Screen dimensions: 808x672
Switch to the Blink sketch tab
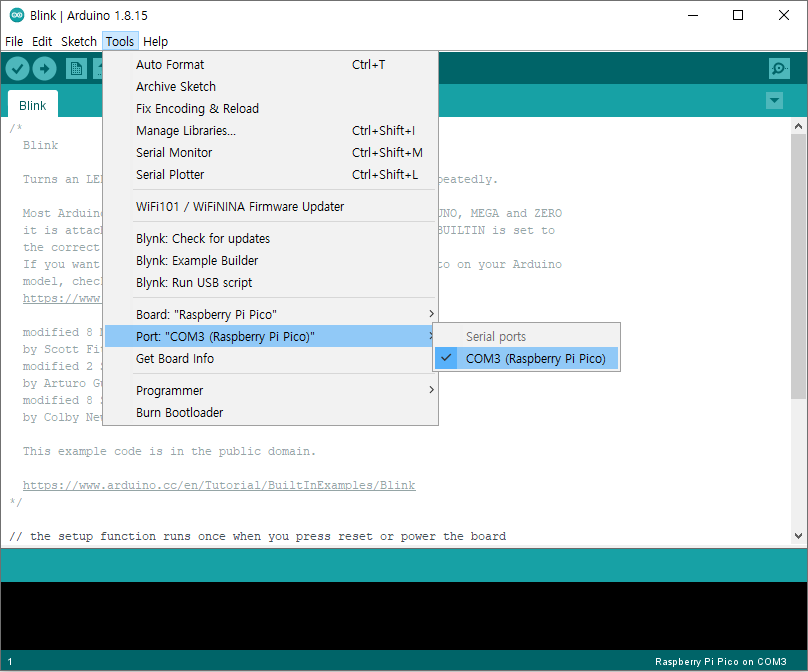tap(32, 105)
